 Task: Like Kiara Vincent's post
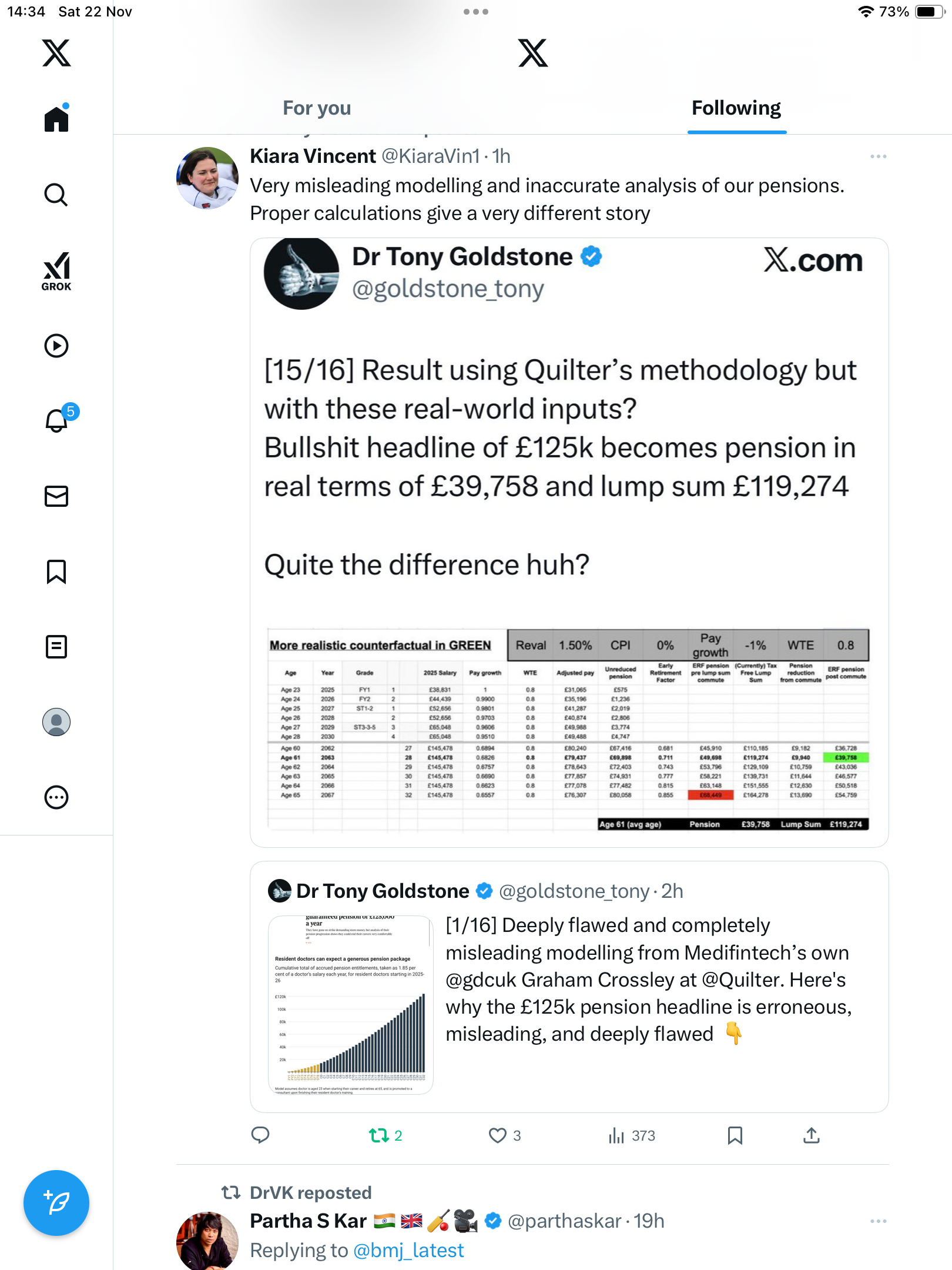pos(498,1135)
